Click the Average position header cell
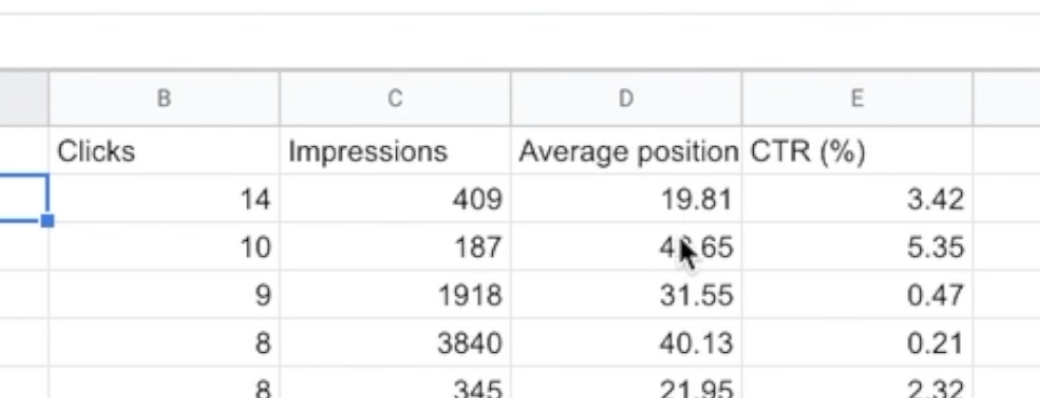 point(625,151)
